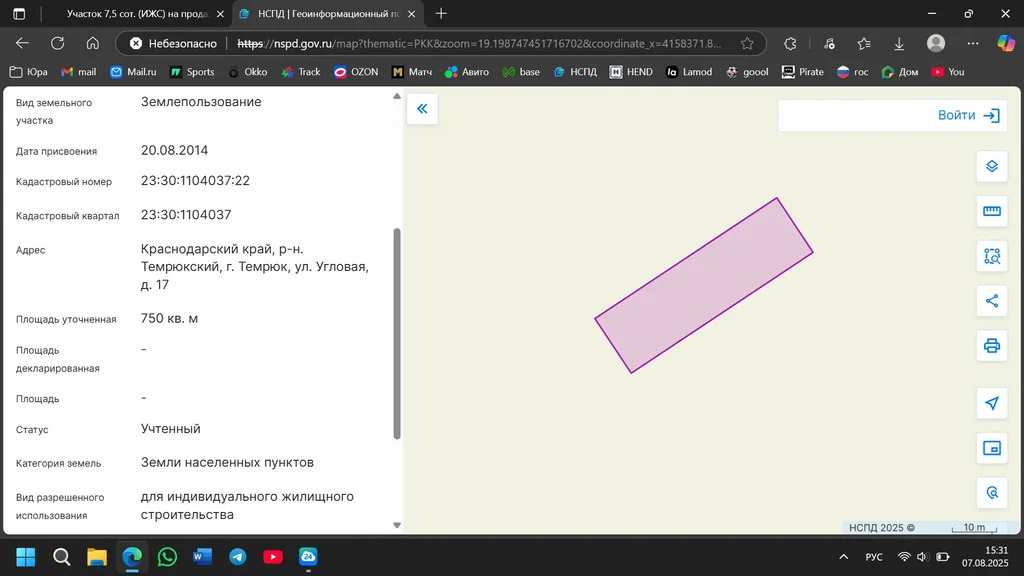1024x576 pixels.
Task: Click the my location arrow icon
Action: click(x=991, y=403)
